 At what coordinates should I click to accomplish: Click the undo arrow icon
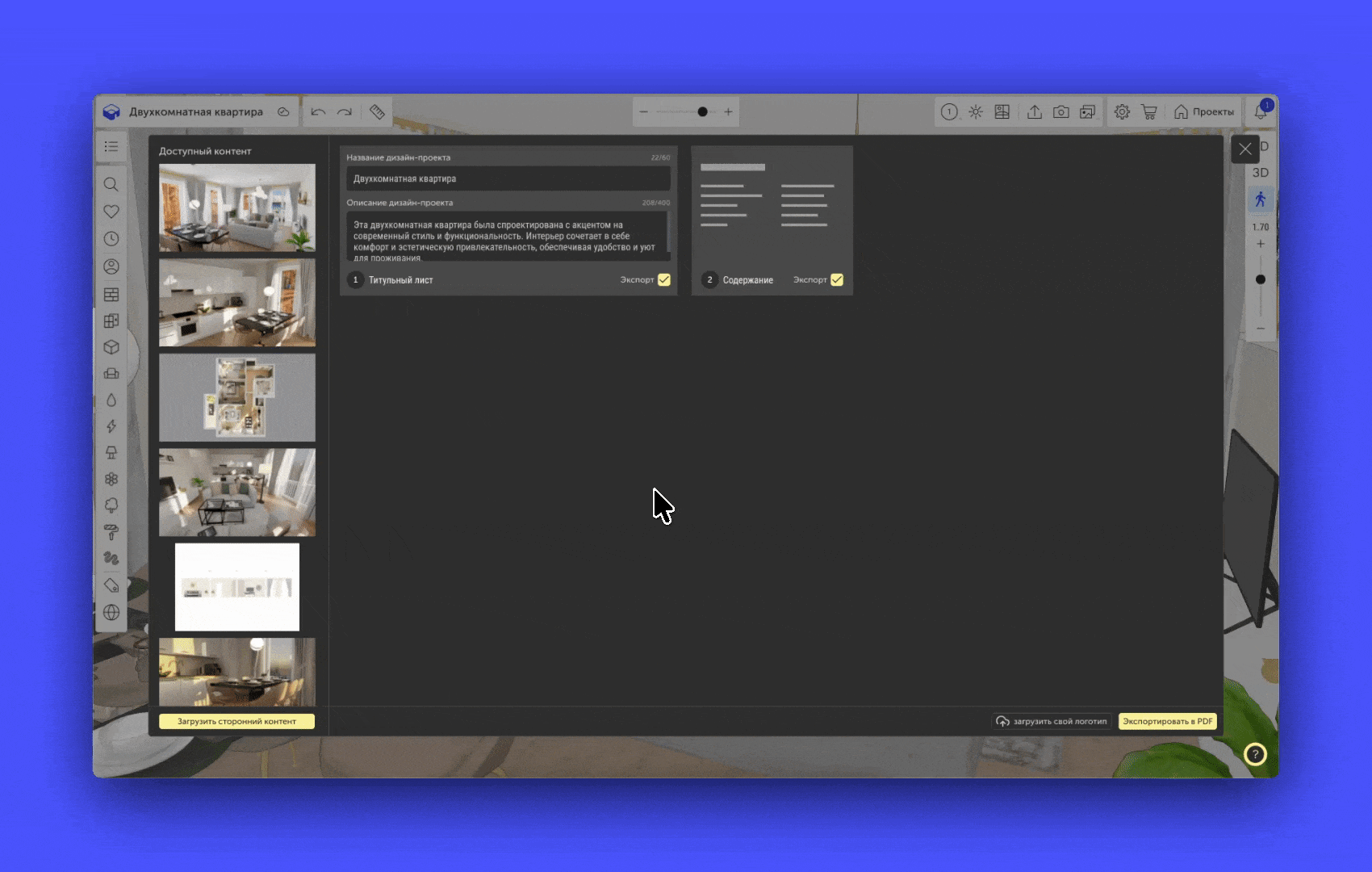coord(318,112)
